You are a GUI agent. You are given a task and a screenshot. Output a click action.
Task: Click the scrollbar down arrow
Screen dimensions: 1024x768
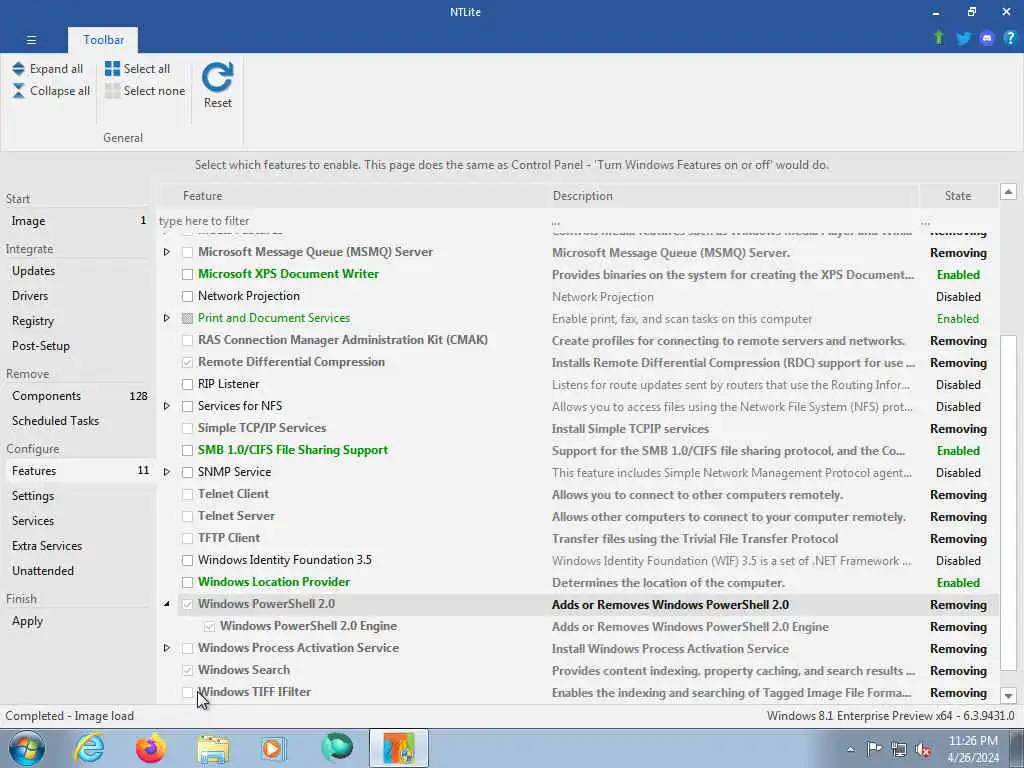coord(1008,696)
